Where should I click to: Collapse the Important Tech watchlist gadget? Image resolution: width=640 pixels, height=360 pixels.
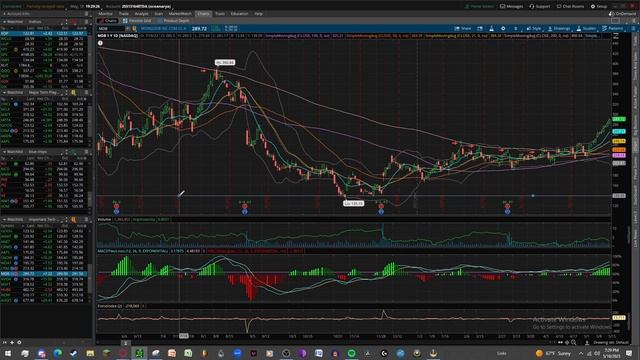tap(4, 220)
